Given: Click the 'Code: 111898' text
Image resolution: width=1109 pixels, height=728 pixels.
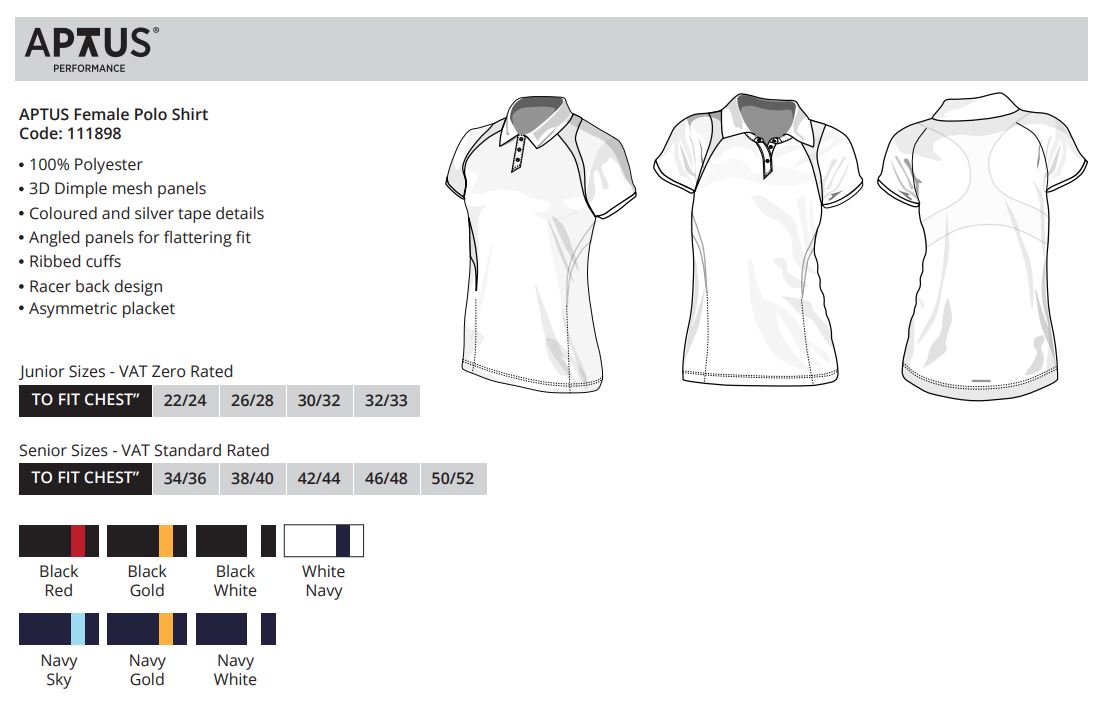Looking at the screenshot, I should click(x=70, y=134).
